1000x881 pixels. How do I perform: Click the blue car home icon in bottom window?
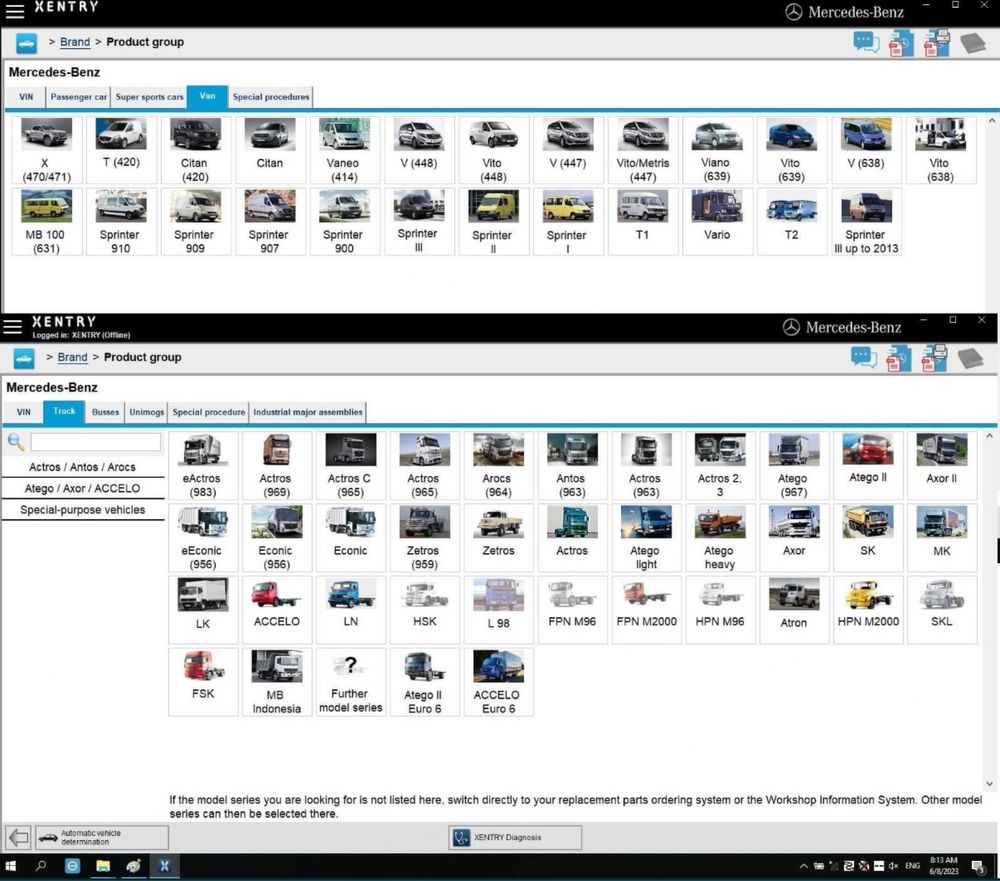pyautogui.click(x=24, y=359)
